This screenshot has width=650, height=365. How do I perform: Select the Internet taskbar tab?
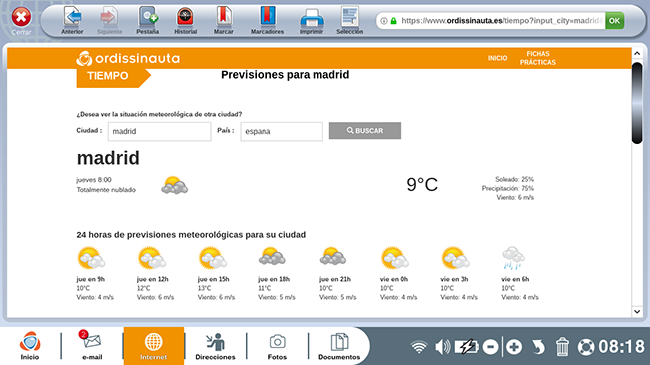[x=154, y=346]
